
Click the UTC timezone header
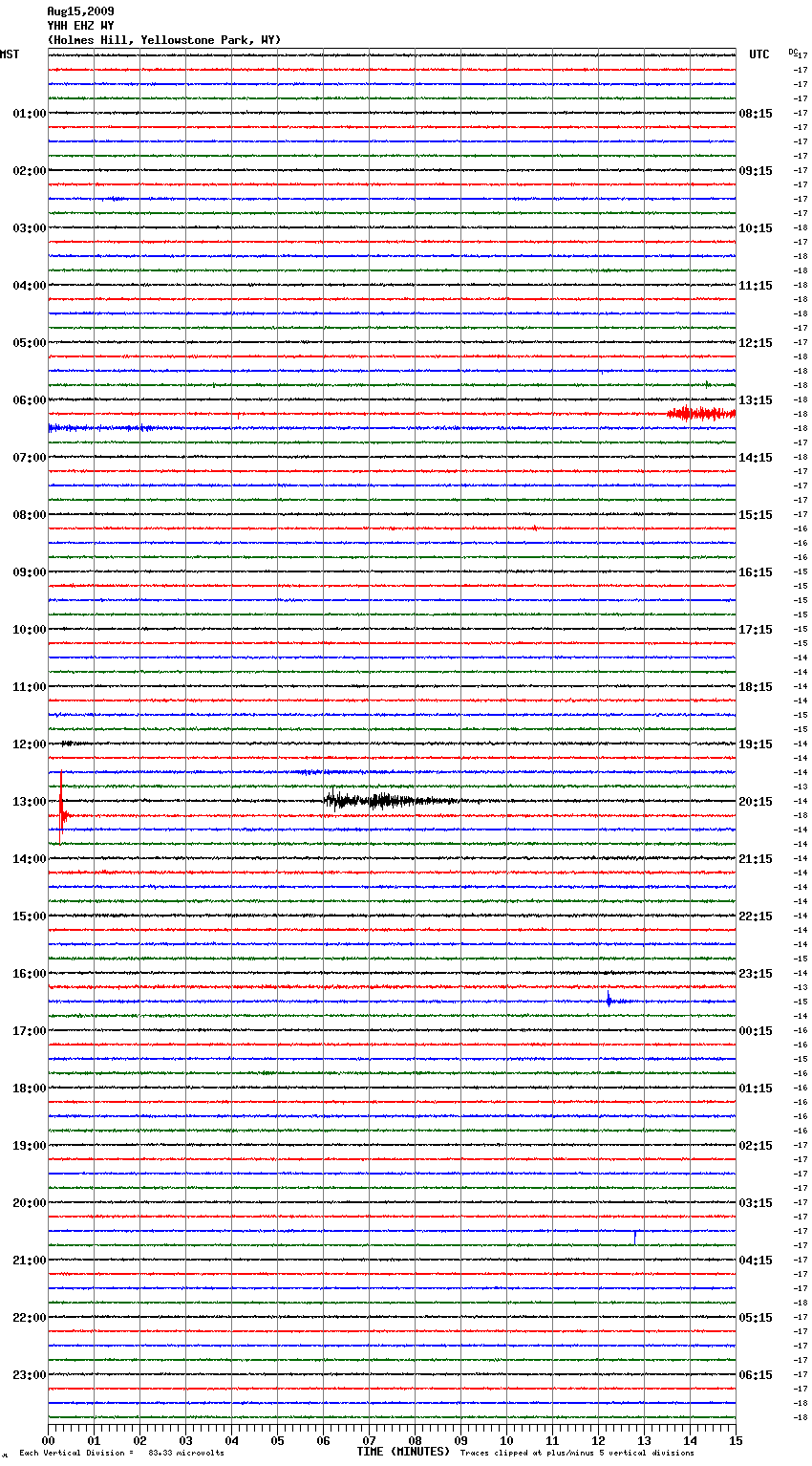pyautogui.click(x=759, y=54)
